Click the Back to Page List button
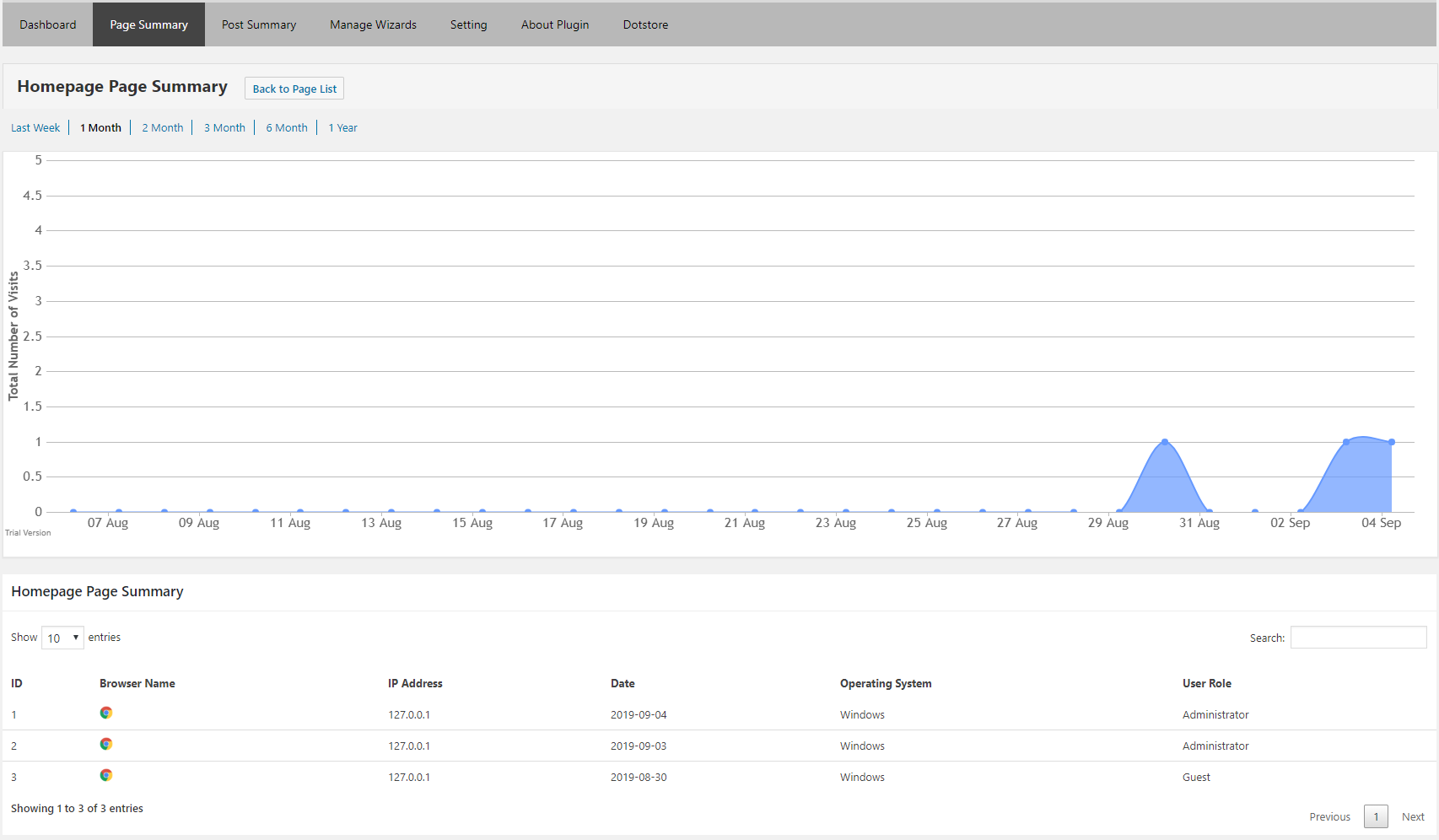1439x840 pixels. coord(294,89)
